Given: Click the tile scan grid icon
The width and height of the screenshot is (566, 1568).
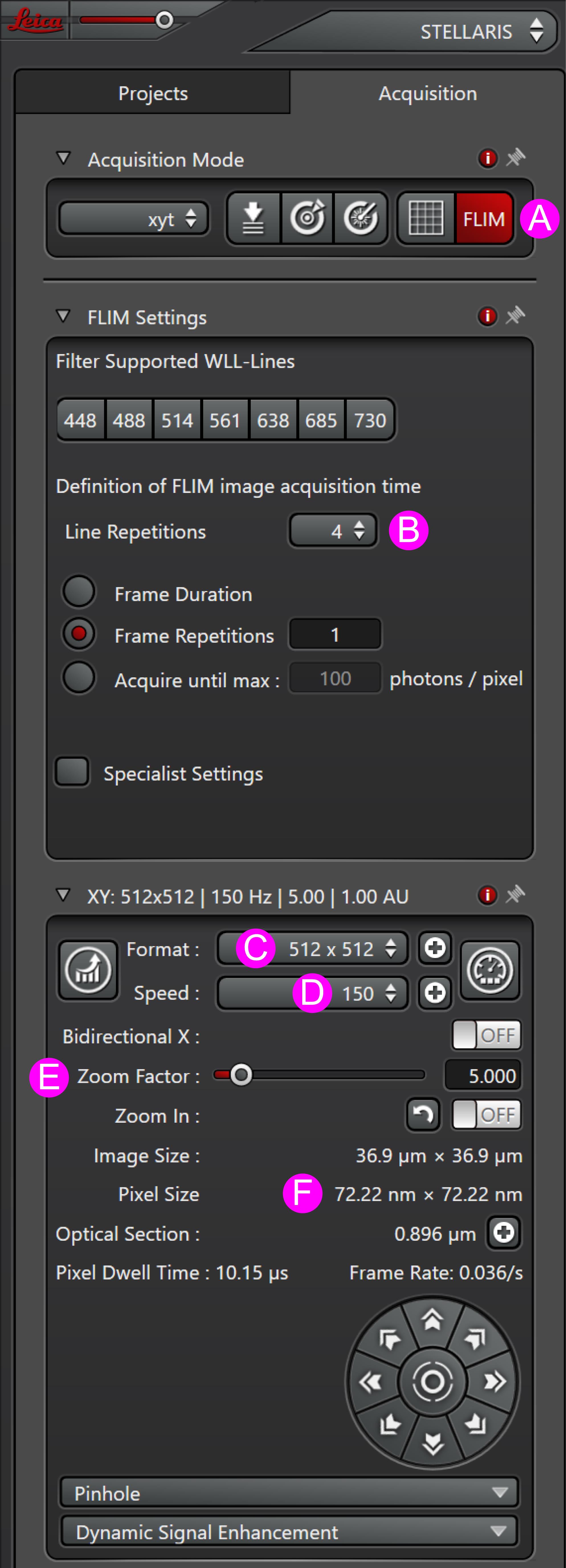Looking at the screenshot, I should click(x=426, y=218).
